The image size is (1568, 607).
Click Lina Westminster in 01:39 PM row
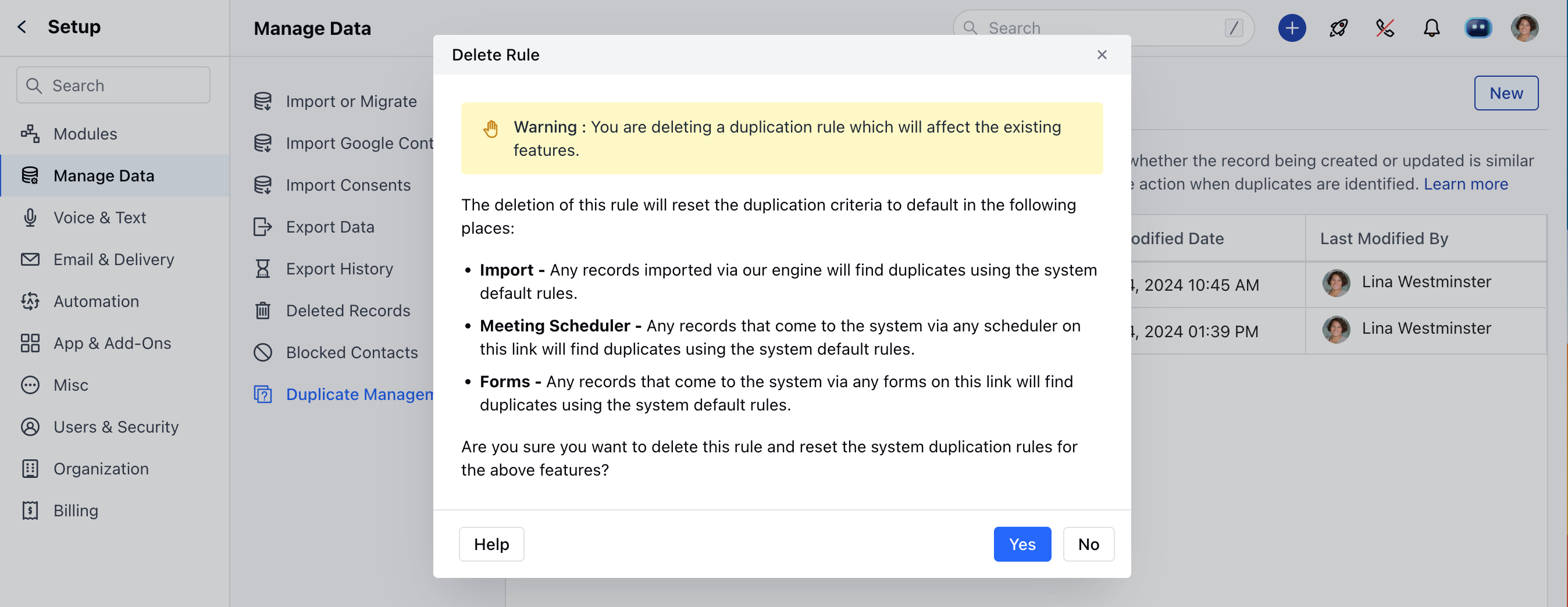click(x=1426, y=329)
